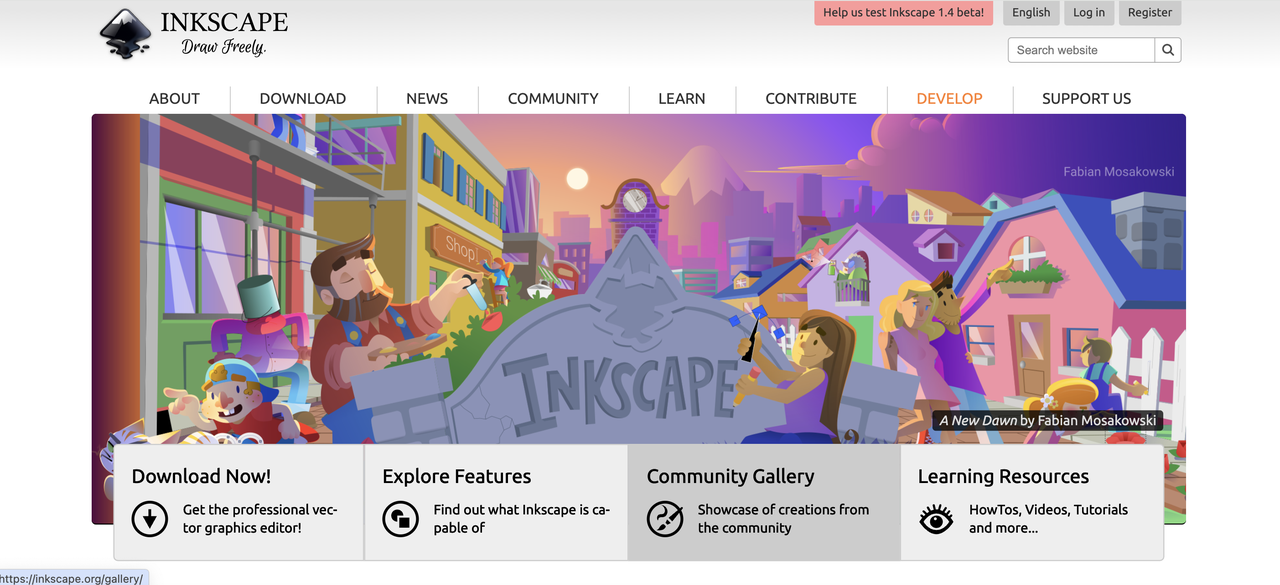Open the ABOUT menu
This screenshot has height=585, width=1280.
(x=174, y=98)
